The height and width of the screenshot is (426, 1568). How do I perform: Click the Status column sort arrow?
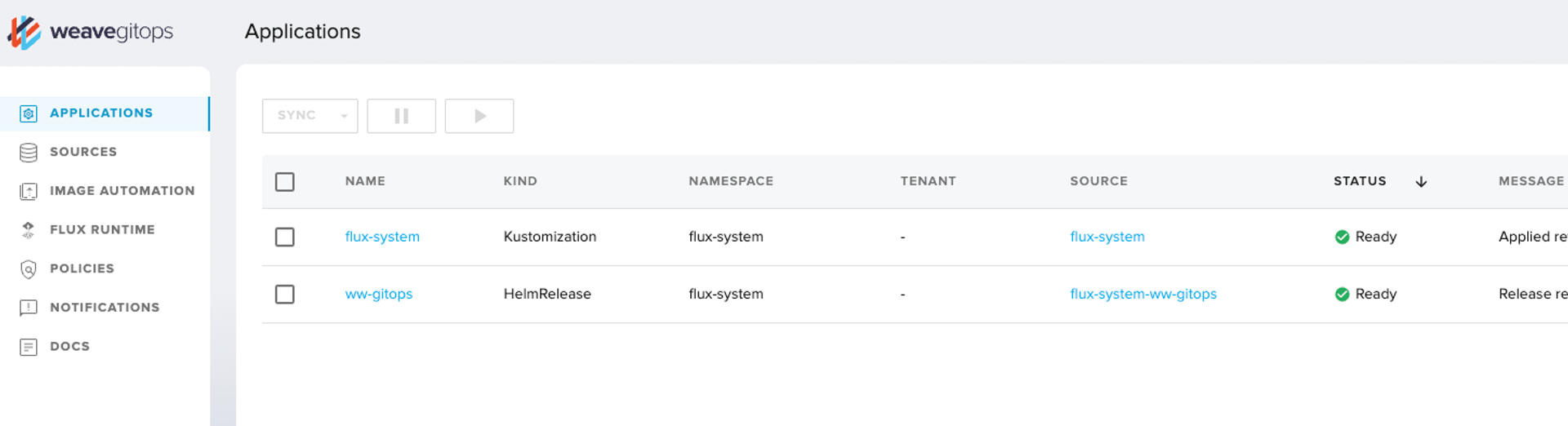(1421, 182)
